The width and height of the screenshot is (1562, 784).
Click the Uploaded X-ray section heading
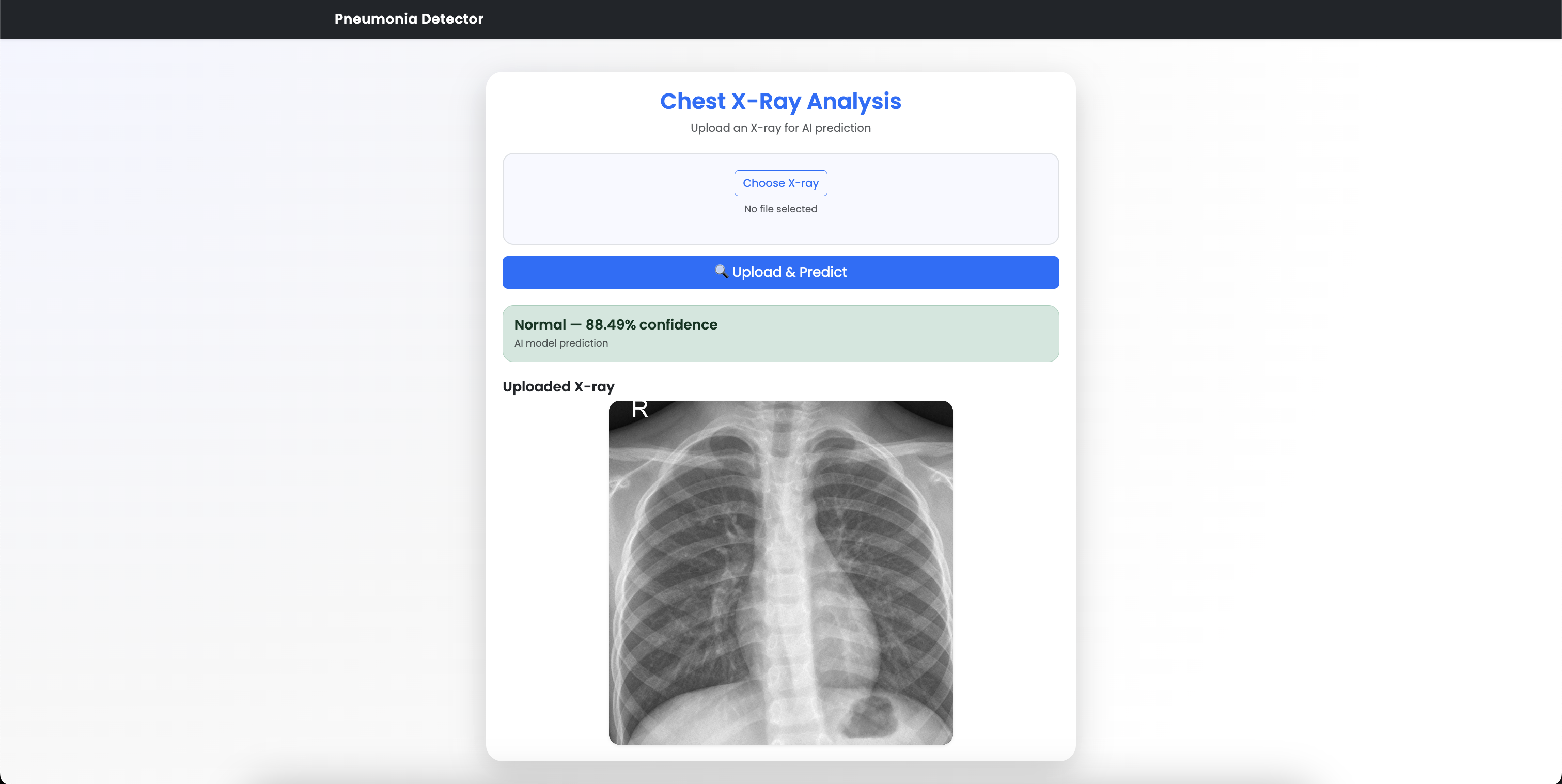pyautogui.click(x=558, y=386)
